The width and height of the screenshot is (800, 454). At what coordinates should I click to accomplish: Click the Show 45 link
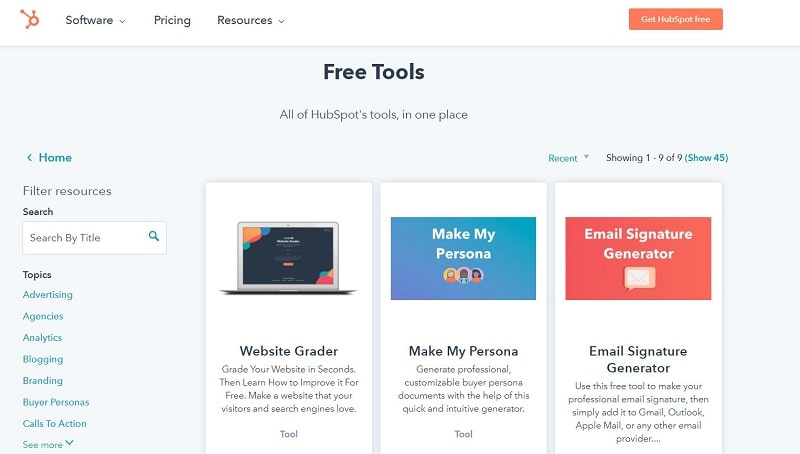706,158
